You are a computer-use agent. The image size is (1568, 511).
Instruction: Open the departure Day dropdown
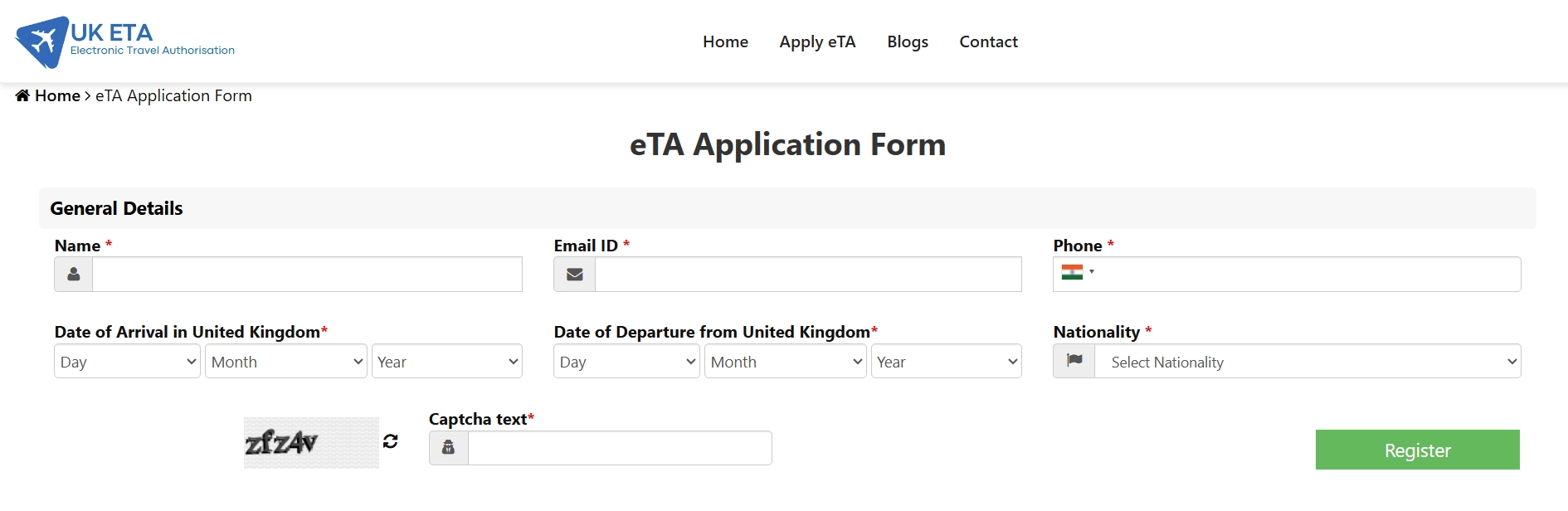click(626, 362)
